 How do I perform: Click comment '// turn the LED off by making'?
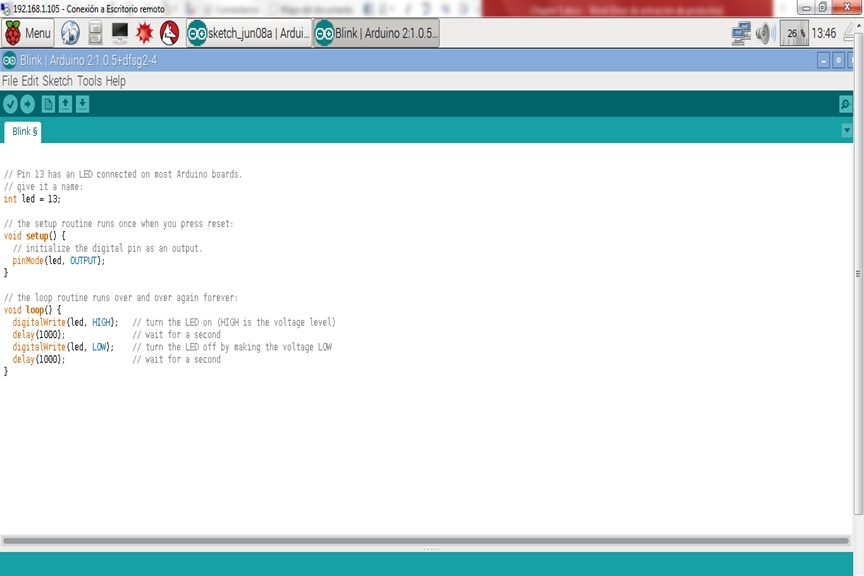(x=232, y=347)
